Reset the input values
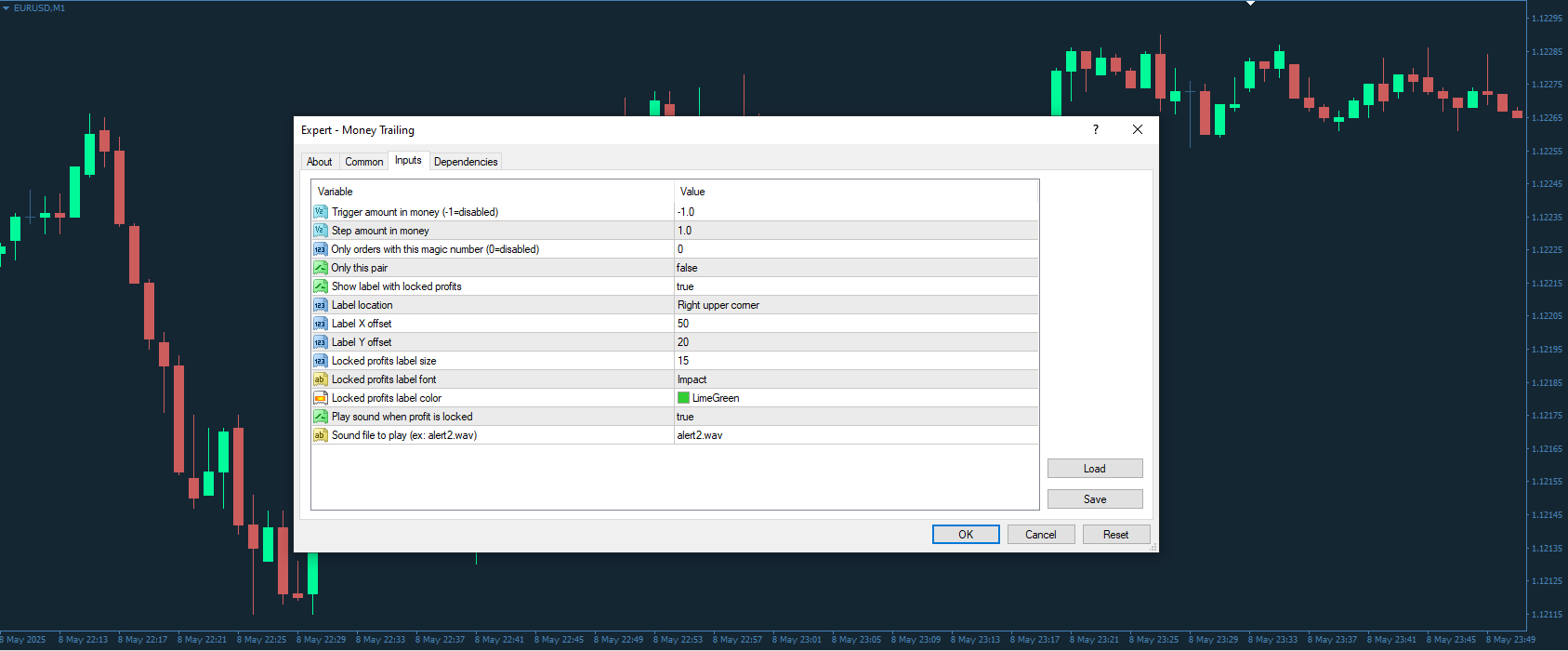Image resolution: width=1568 pixels, height=651 pixels. point(1116,535)
